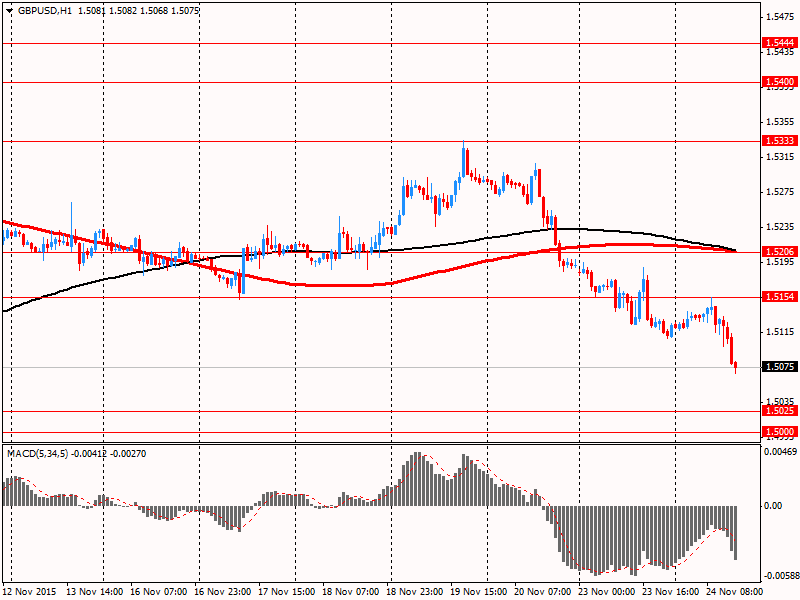Click the 1.5025 red price level label
Image resolution: width=800 pixels, height=600 pixels.
coord(780,411)
